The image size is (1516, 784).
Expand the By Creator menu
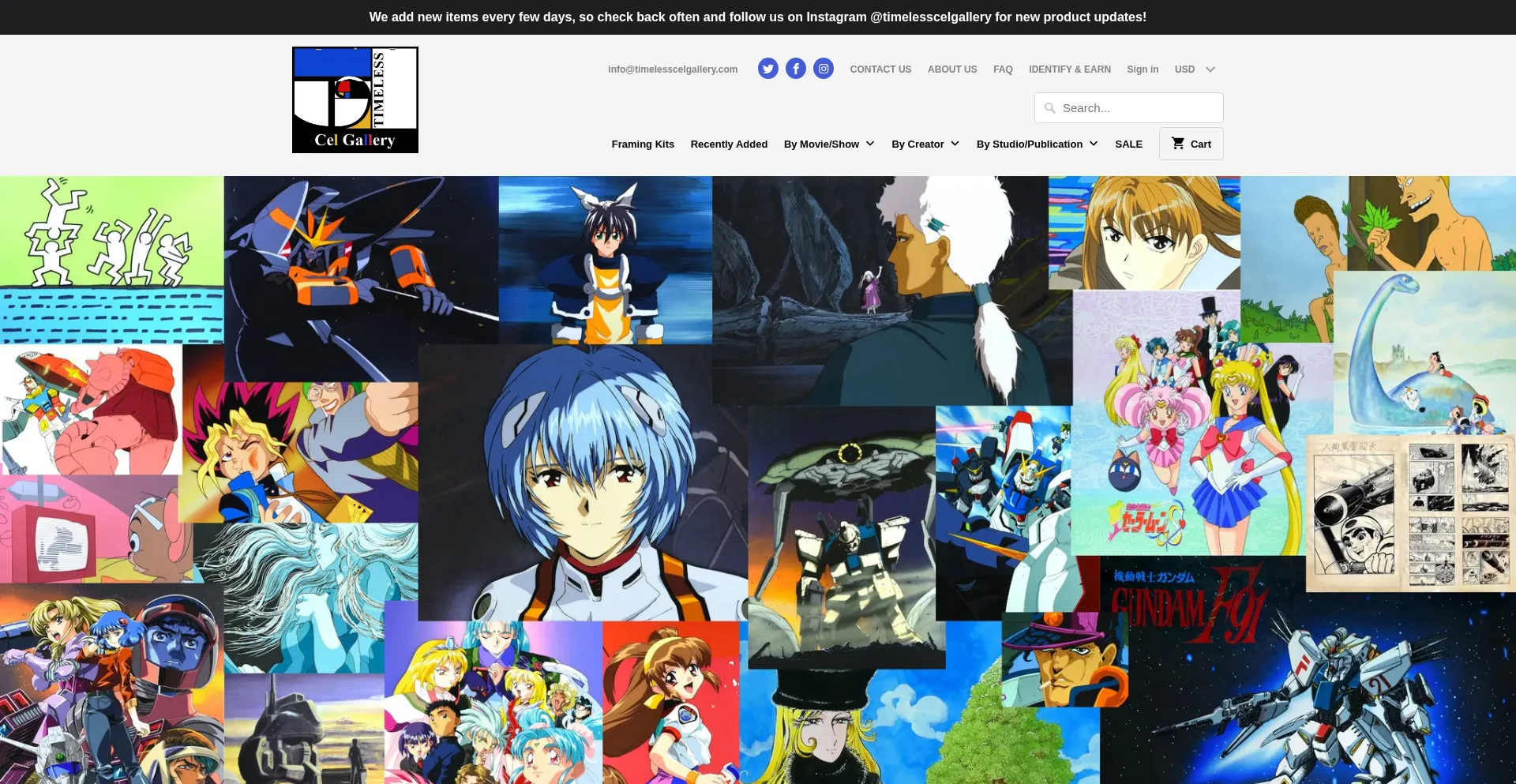(925, 144)
